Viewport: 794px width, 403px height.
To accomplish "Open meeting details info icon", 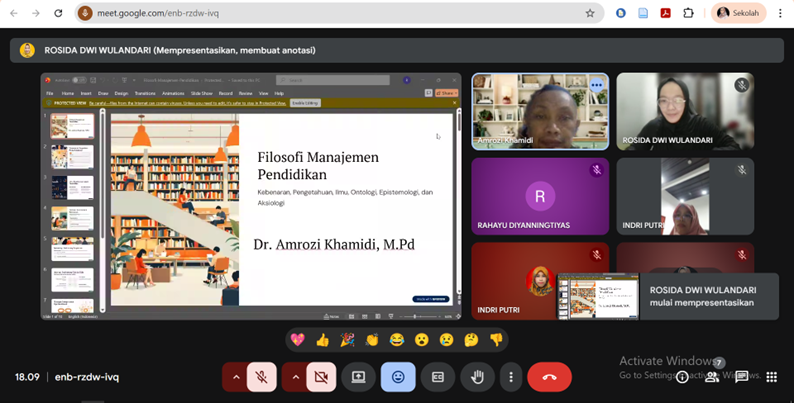I will pos(682,377).
